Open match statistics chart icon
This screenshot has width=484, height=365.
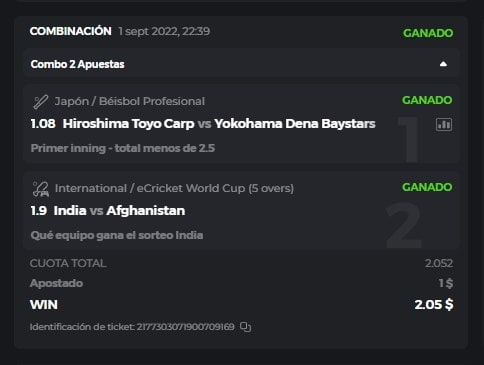pos(444,125)
